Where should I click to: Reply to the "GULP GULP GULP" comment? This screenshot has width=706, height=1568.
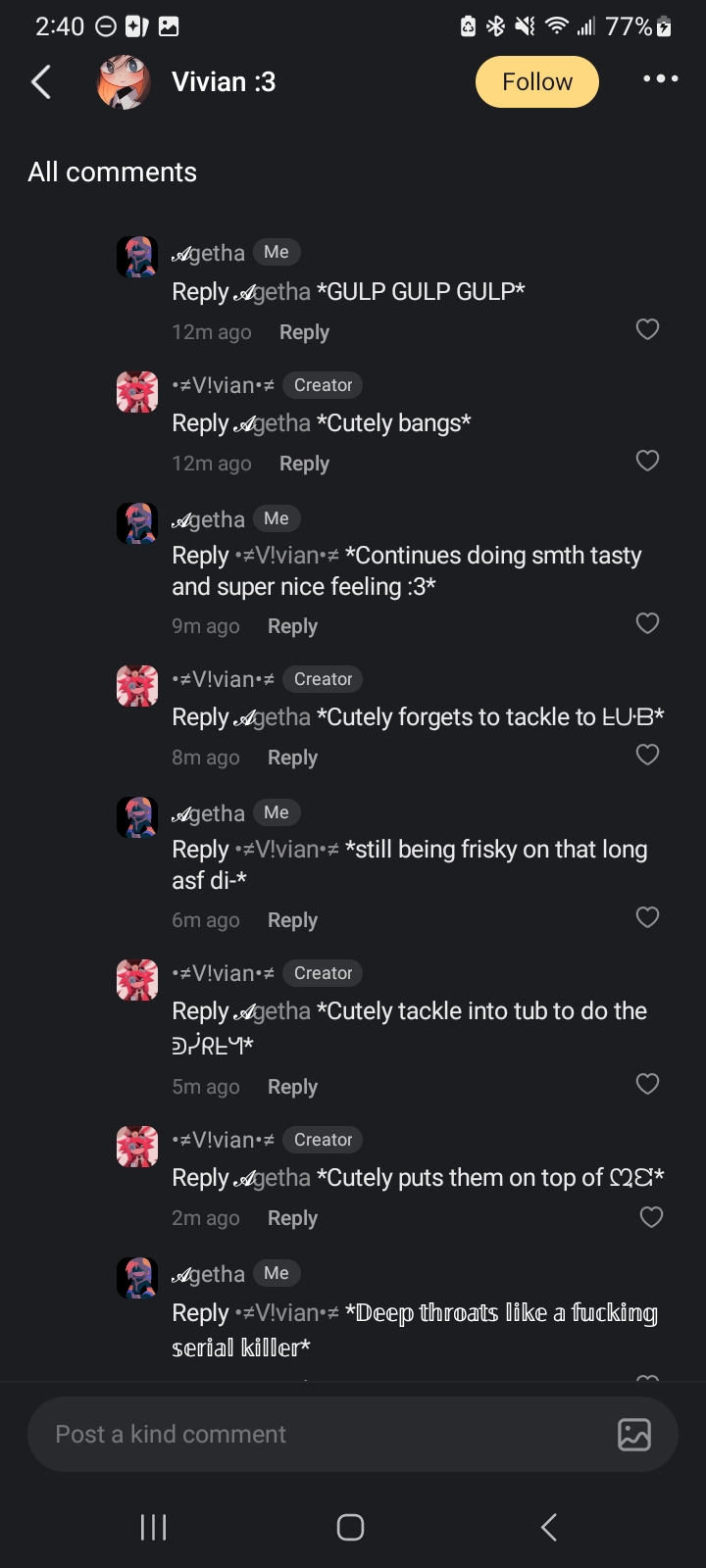(x=304, y=332)
